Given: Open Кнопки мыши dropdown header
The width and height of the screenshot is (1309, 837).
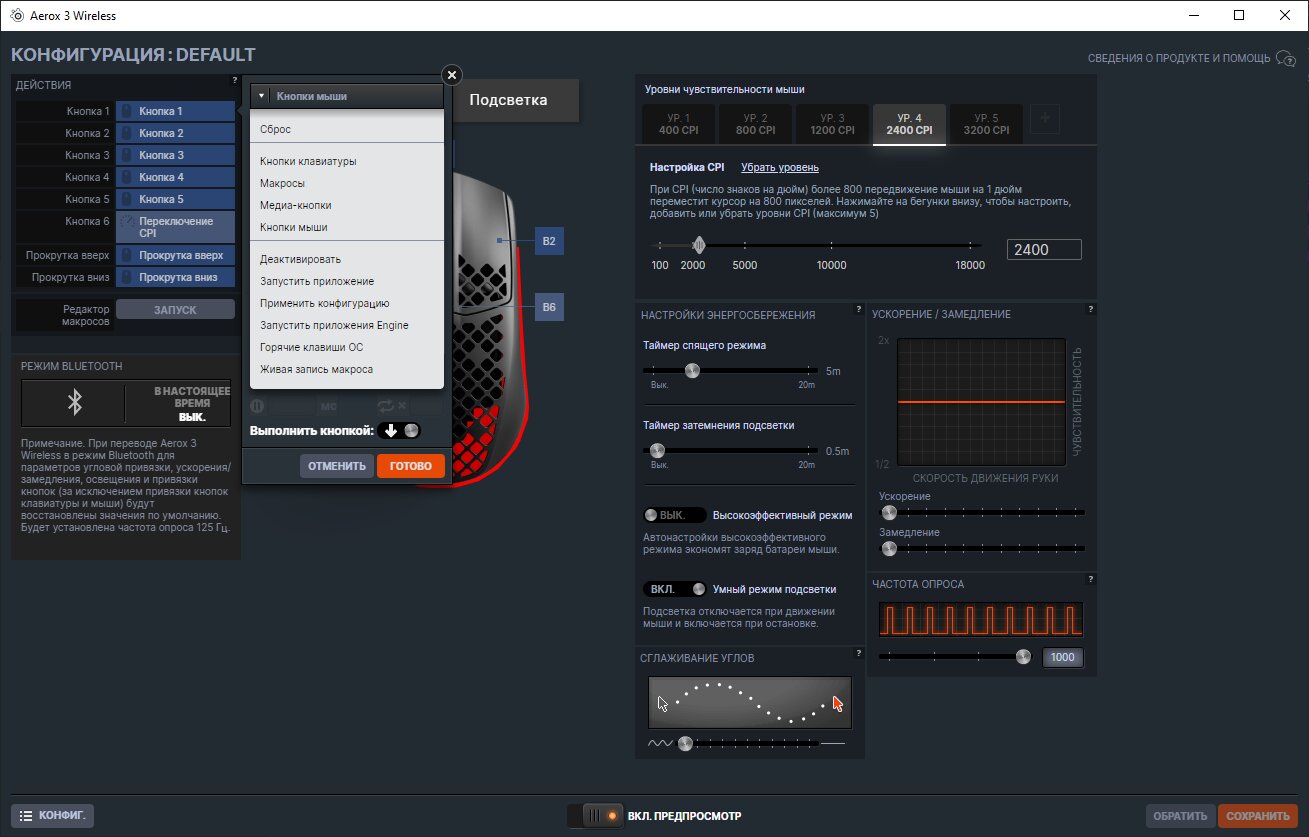Looking at the screenshot, I should point(346,96).
